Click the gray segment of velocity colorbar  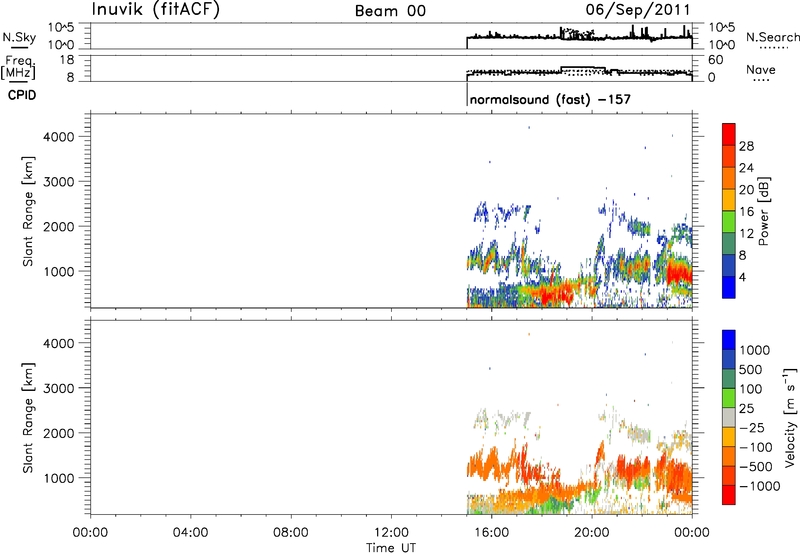(729, 417)
